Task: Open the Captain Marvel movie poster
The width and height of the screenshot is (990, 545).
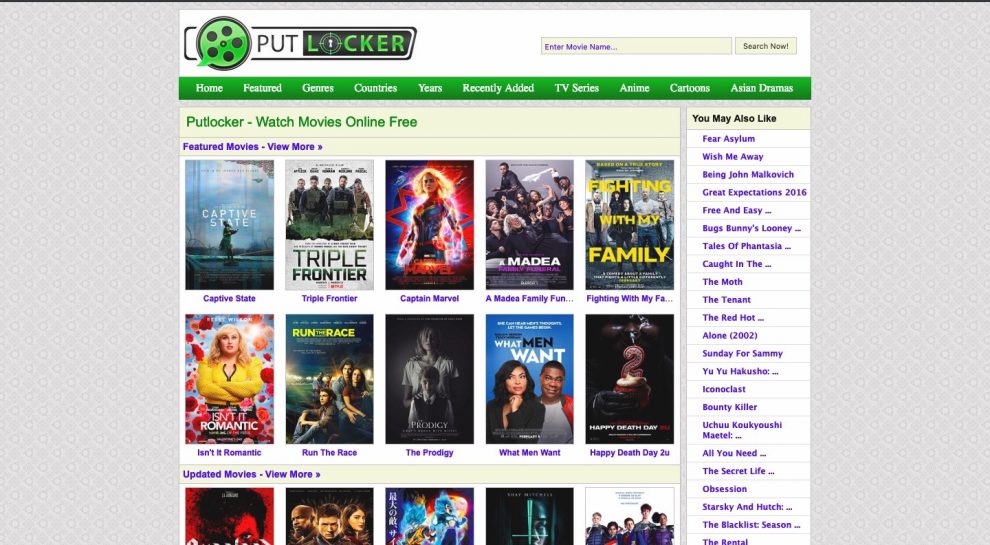Action: (x=429, y=225)
